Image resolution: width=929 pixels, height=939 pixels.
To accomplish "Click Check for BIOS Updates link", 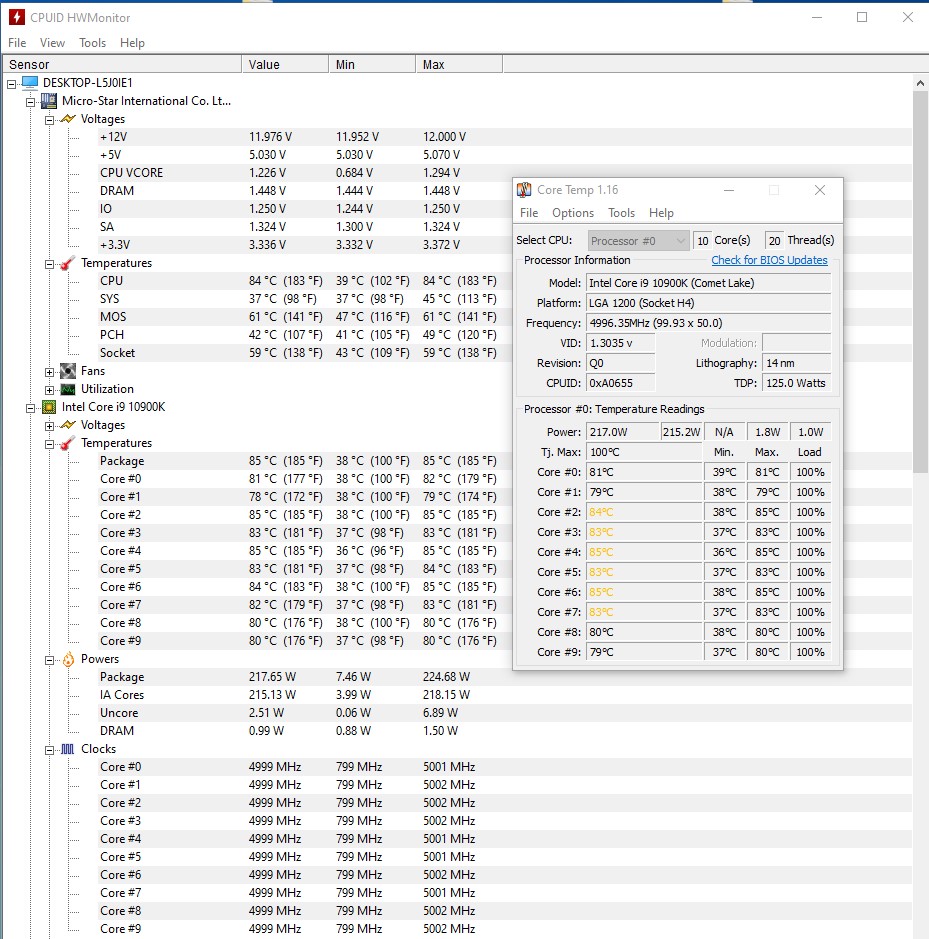I will click(x=769, y=260).
